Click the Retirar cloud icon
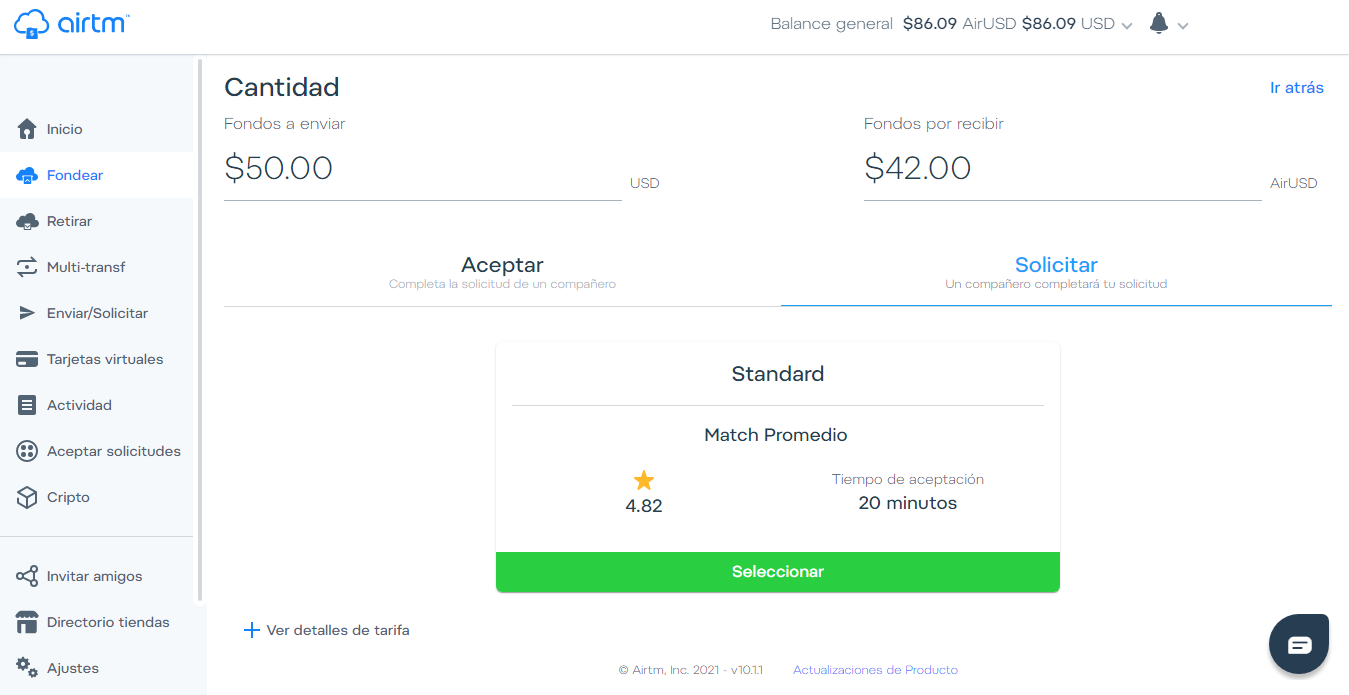Screen dimensions: 1349x695 [x=28, y=221]
